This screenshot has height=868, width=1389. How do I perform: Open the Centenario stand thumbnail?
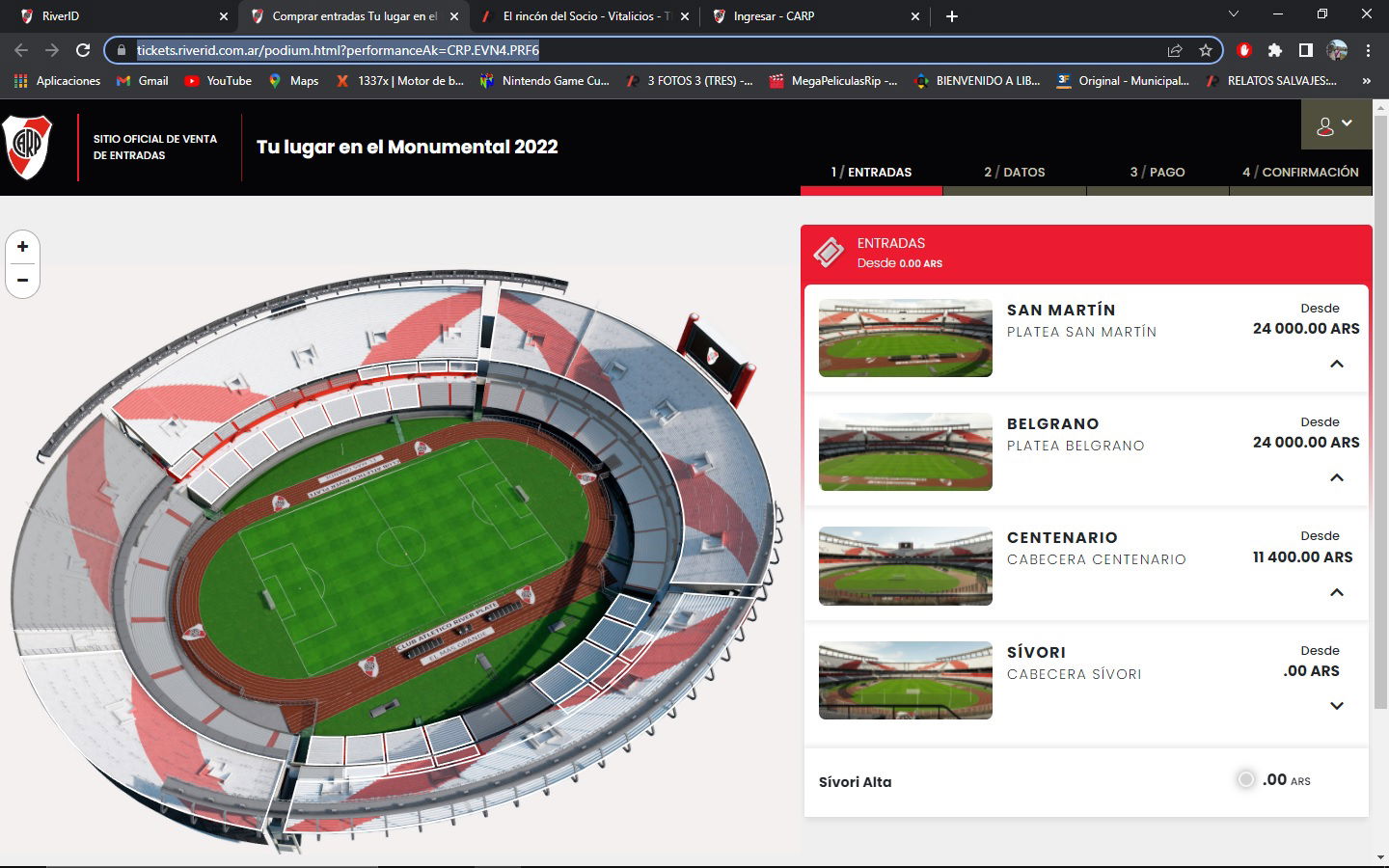(906, 566)
